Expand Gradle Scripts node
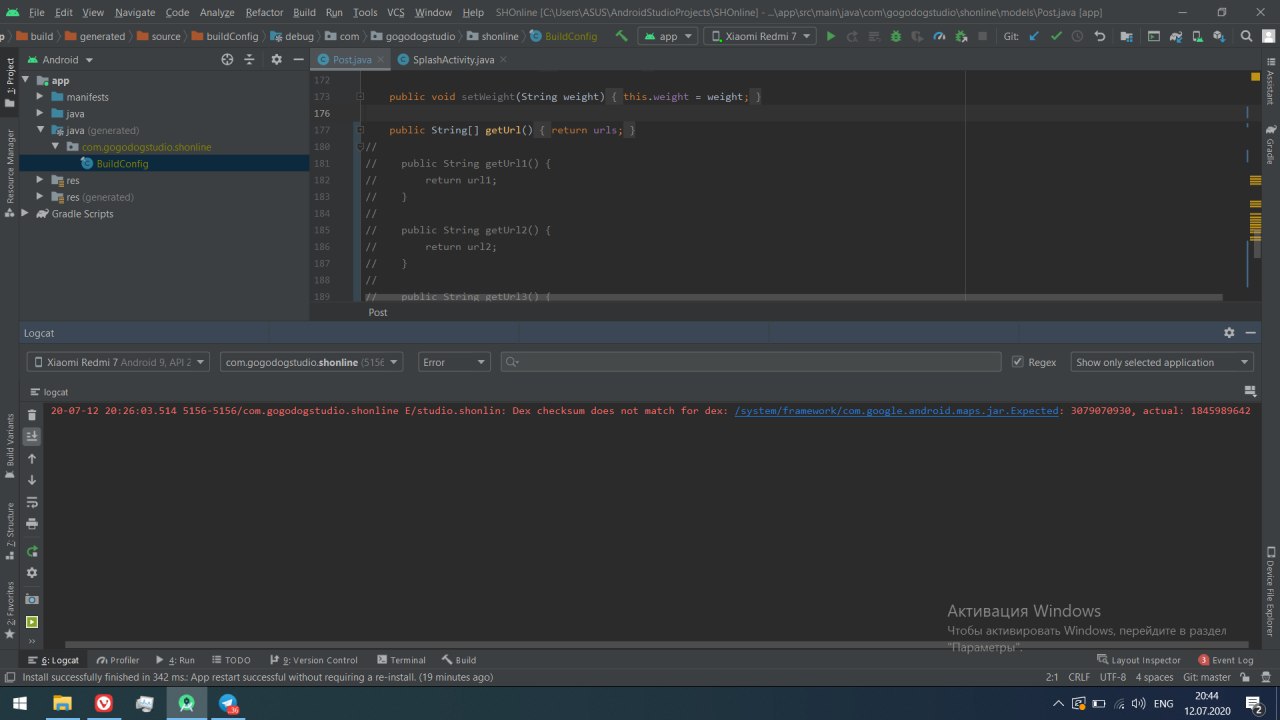The width and height of the screenshot is (1280, 720). 27,214
